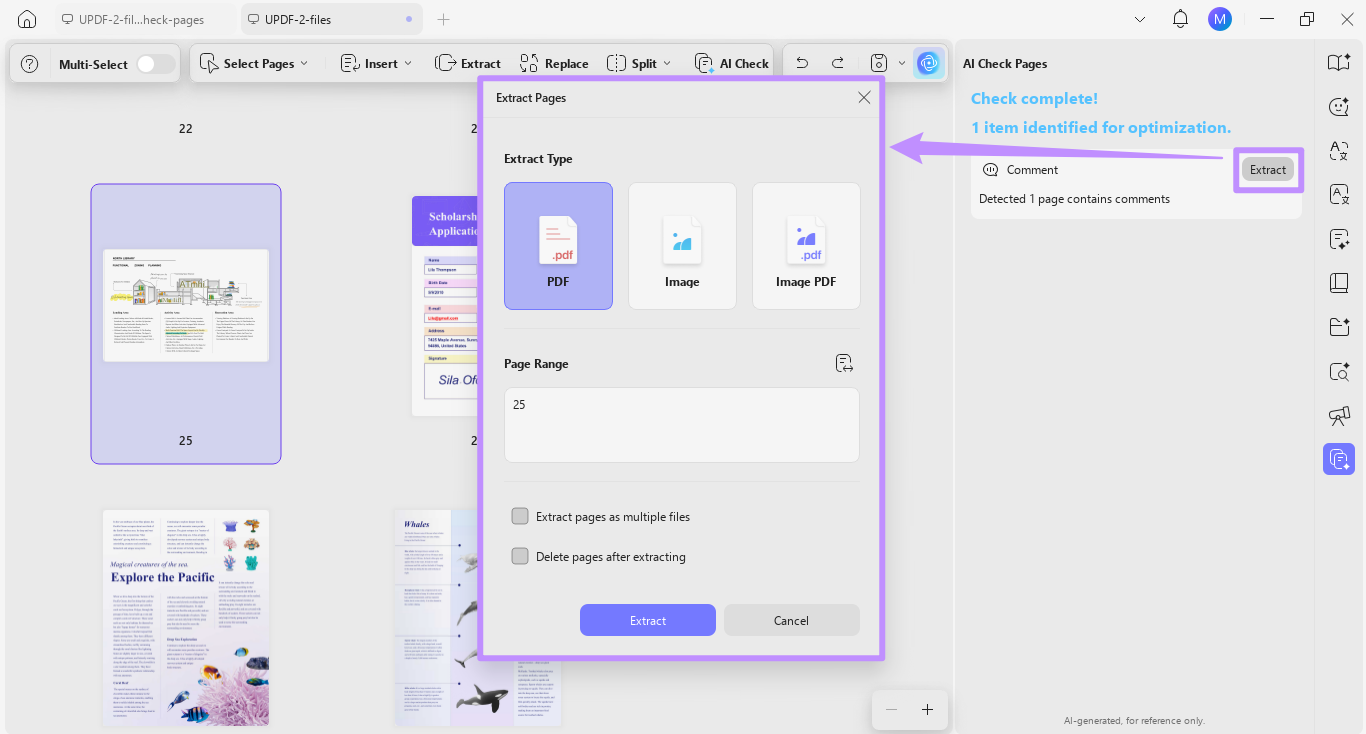Toggle the Multi-Select switch

155,64
